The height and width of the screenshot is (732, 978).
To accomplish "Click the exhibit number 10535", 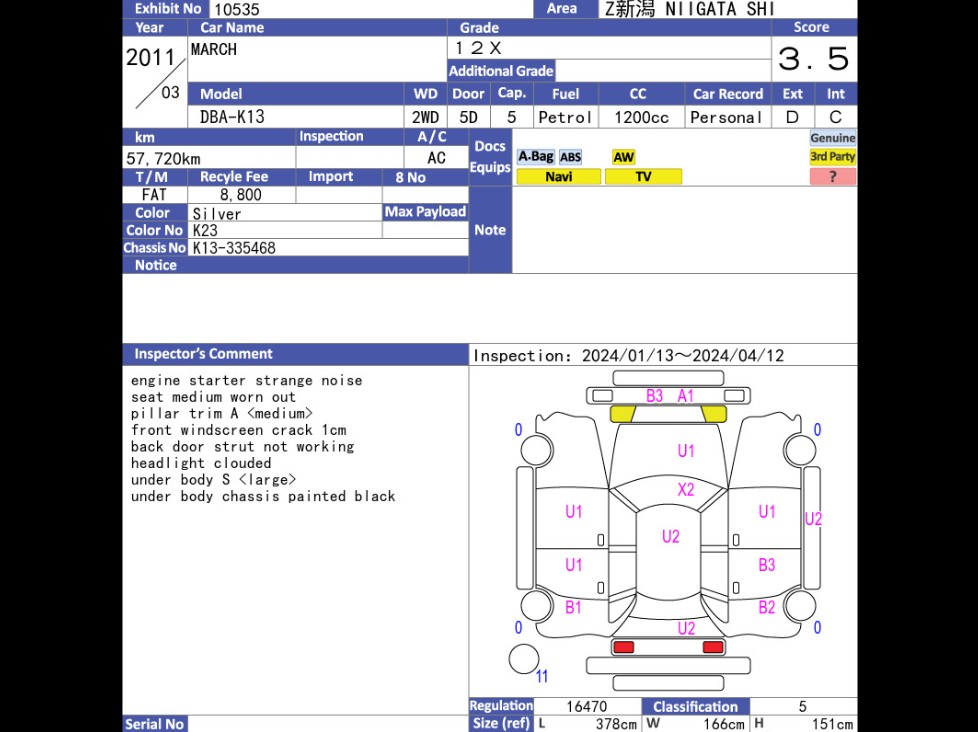I will [x=236, y=9].
